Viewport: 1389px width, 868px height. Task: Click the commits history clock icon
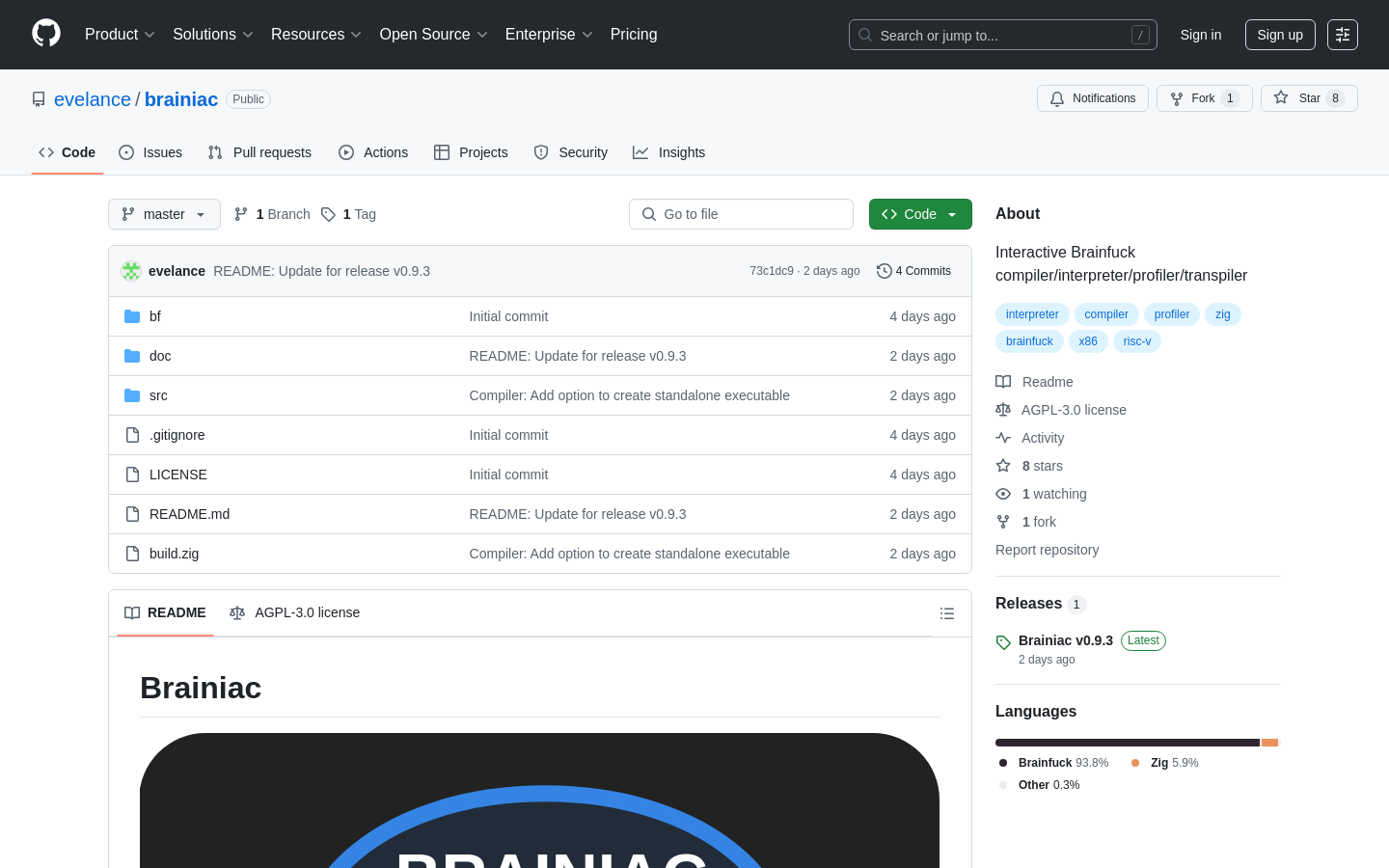[884, 271]
